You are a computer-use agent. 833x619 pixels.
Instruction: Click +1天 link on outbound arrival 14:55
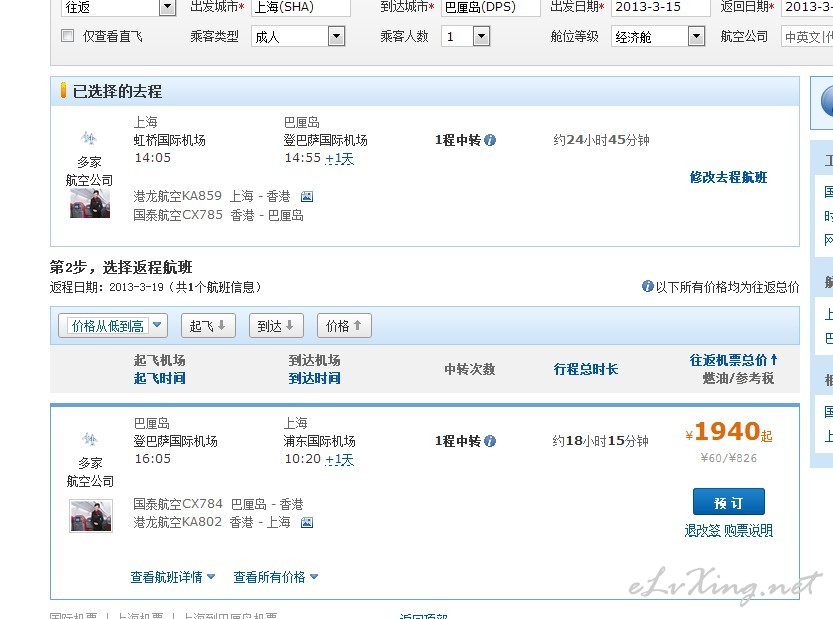[339, 159]
